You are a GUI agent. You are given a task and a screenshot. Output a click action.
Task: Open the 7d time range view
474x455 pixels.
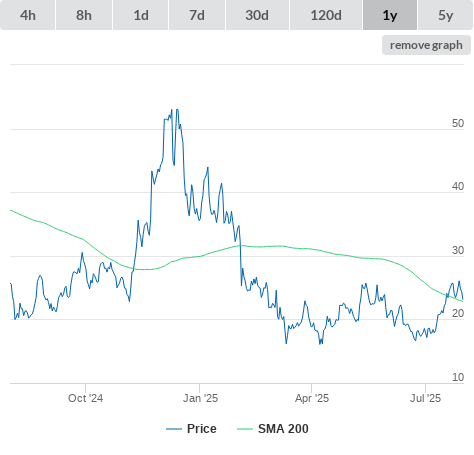point(197,15)
